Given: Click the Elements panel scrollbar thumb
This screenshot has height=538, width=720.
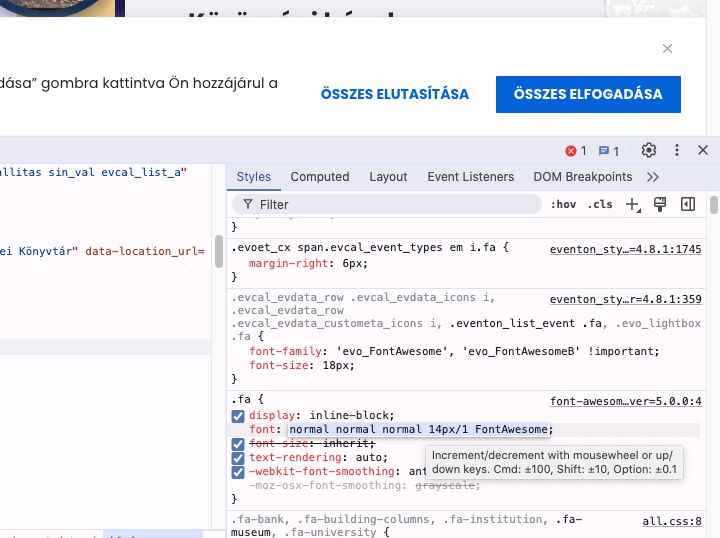Looking at the screenshot, I should [219, 252].
